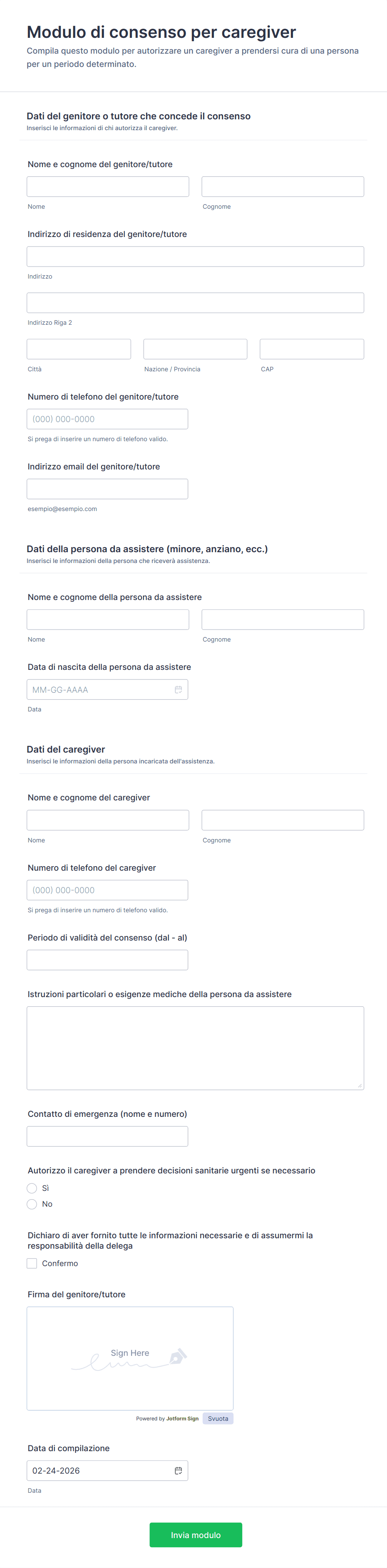Select the Sì radio option

click(32, 1188)
